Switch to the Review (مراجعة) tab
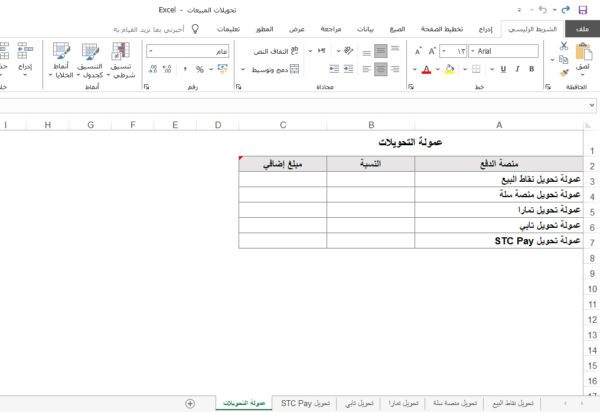This screenshot has width=600, height=412. click(x=331, y=29)
